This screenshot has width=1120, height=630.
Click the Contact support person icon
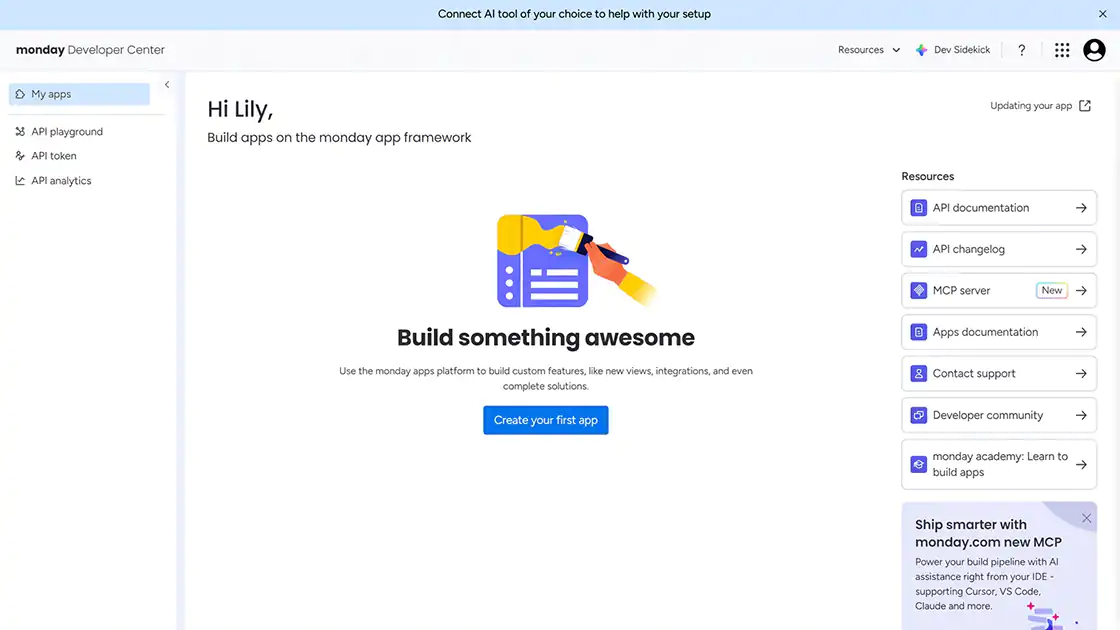click(919, 374)
